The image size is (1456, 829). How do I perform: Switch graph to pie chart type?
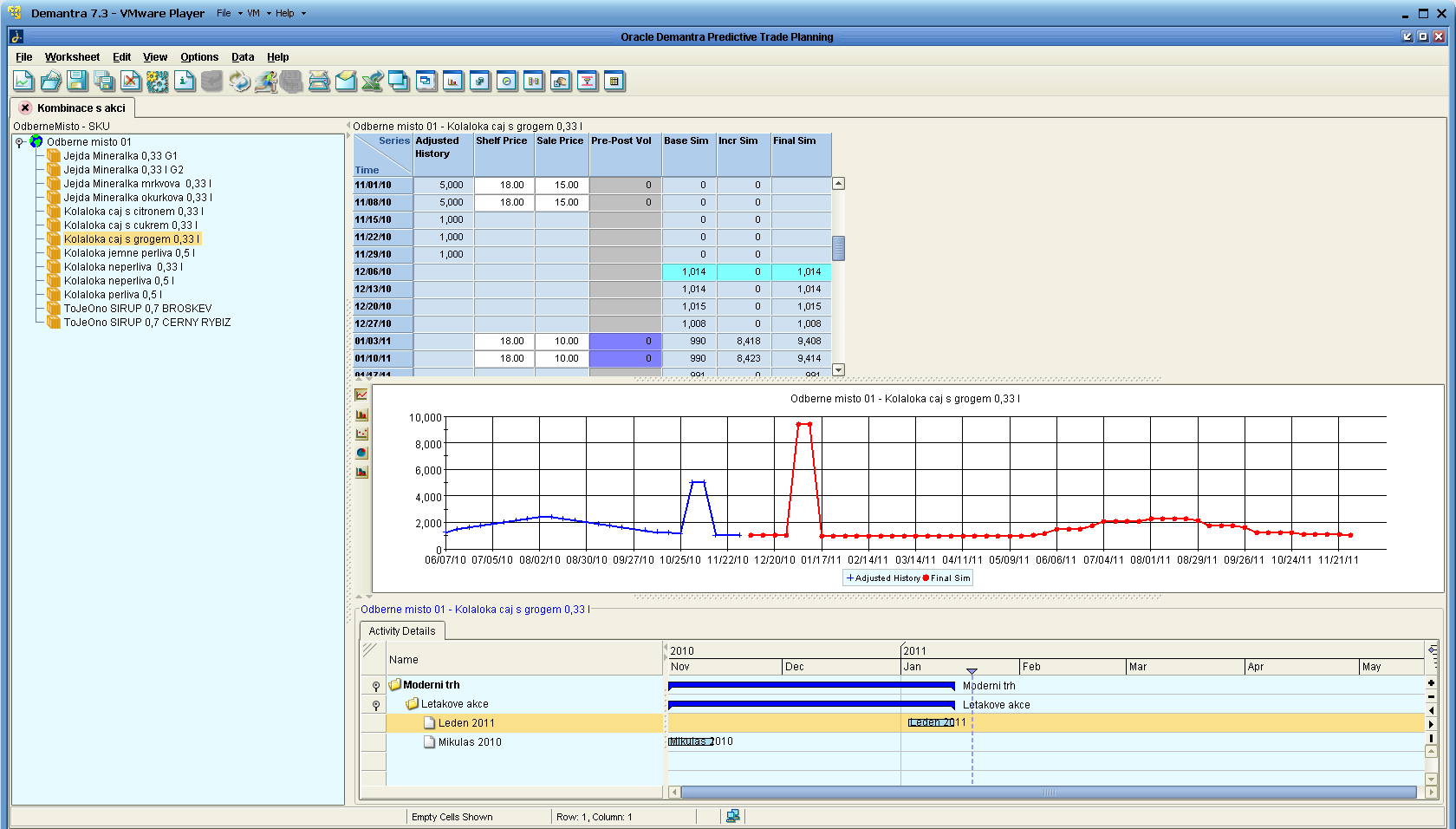tap(361, 453)
